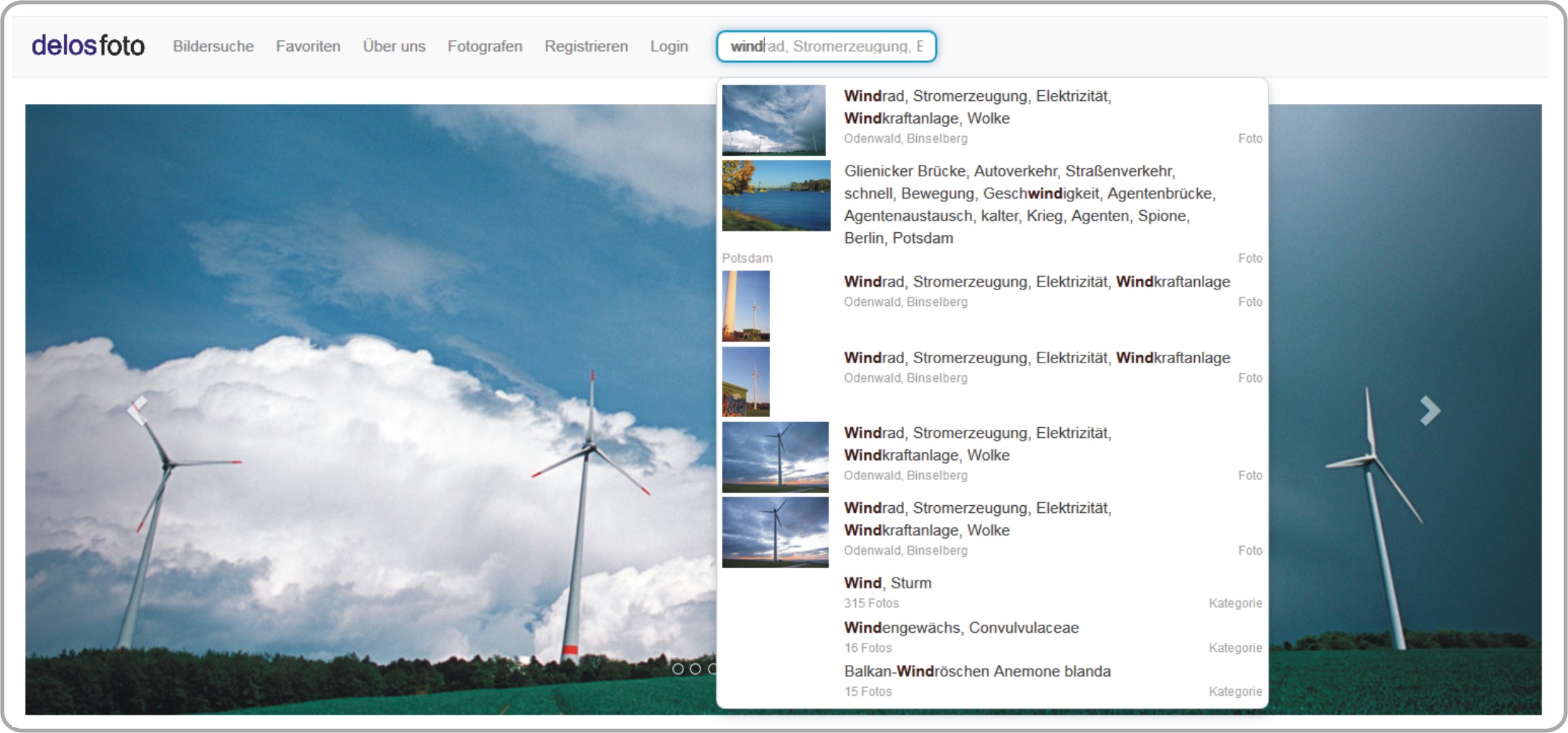
Task: Click the '16 Fotos' count
Action: coord(867,648)
